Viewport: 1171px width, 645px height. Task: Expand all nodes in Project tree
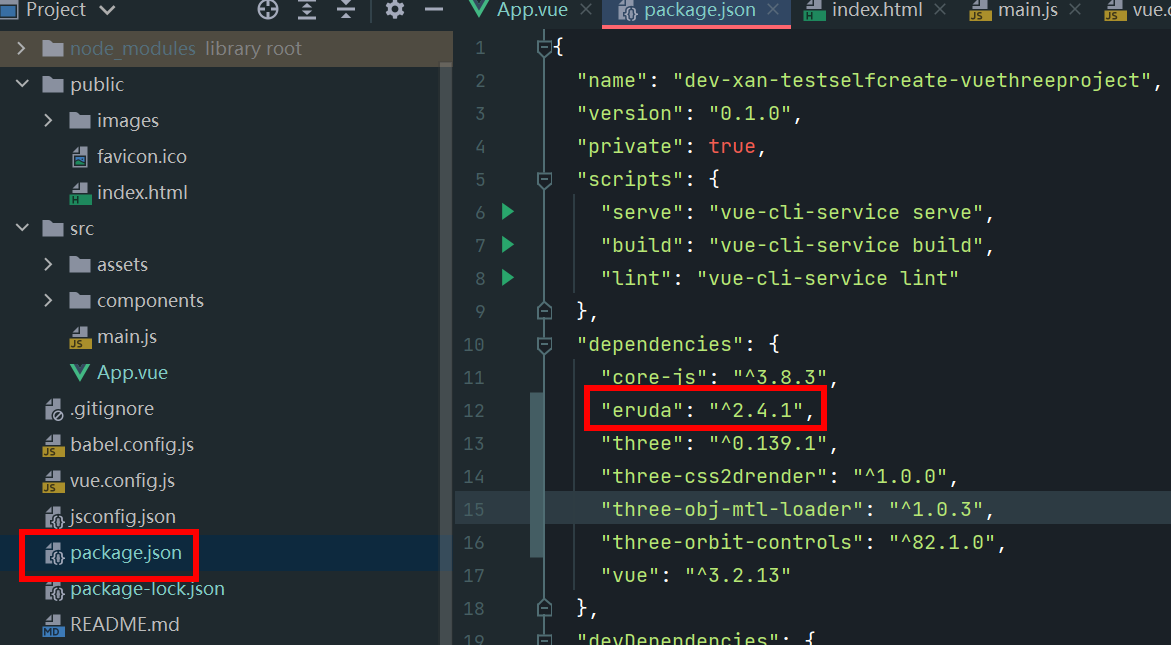point(307,10)
